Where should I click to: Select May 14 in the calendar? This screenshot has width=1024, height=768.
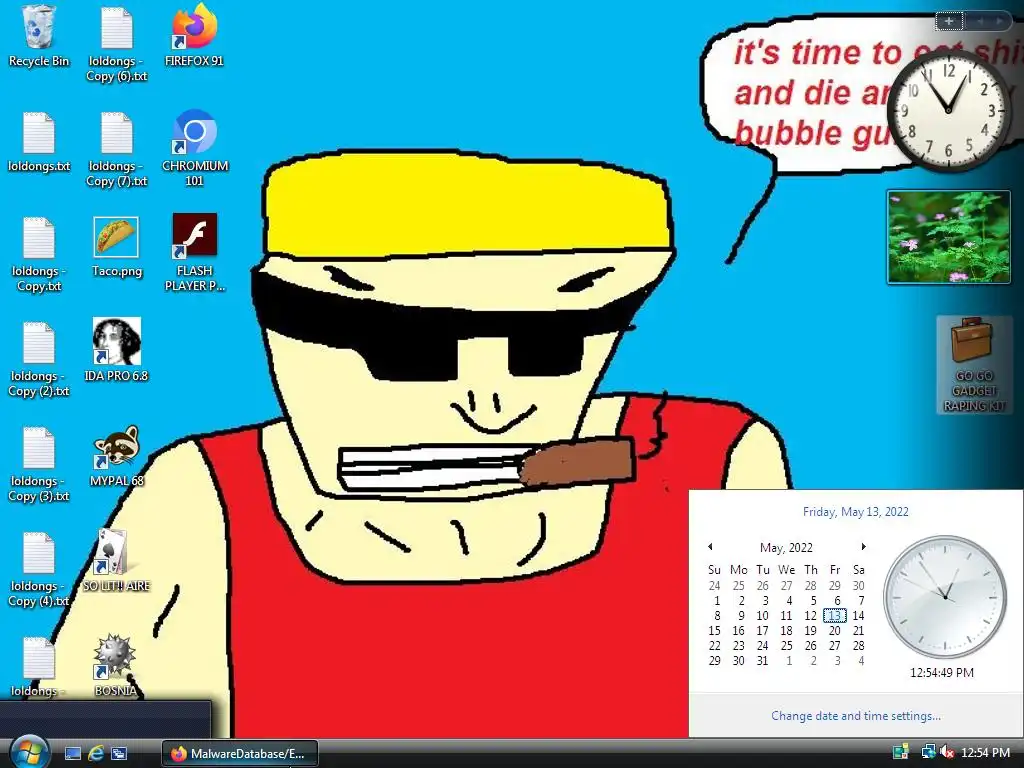click(858, 615)
